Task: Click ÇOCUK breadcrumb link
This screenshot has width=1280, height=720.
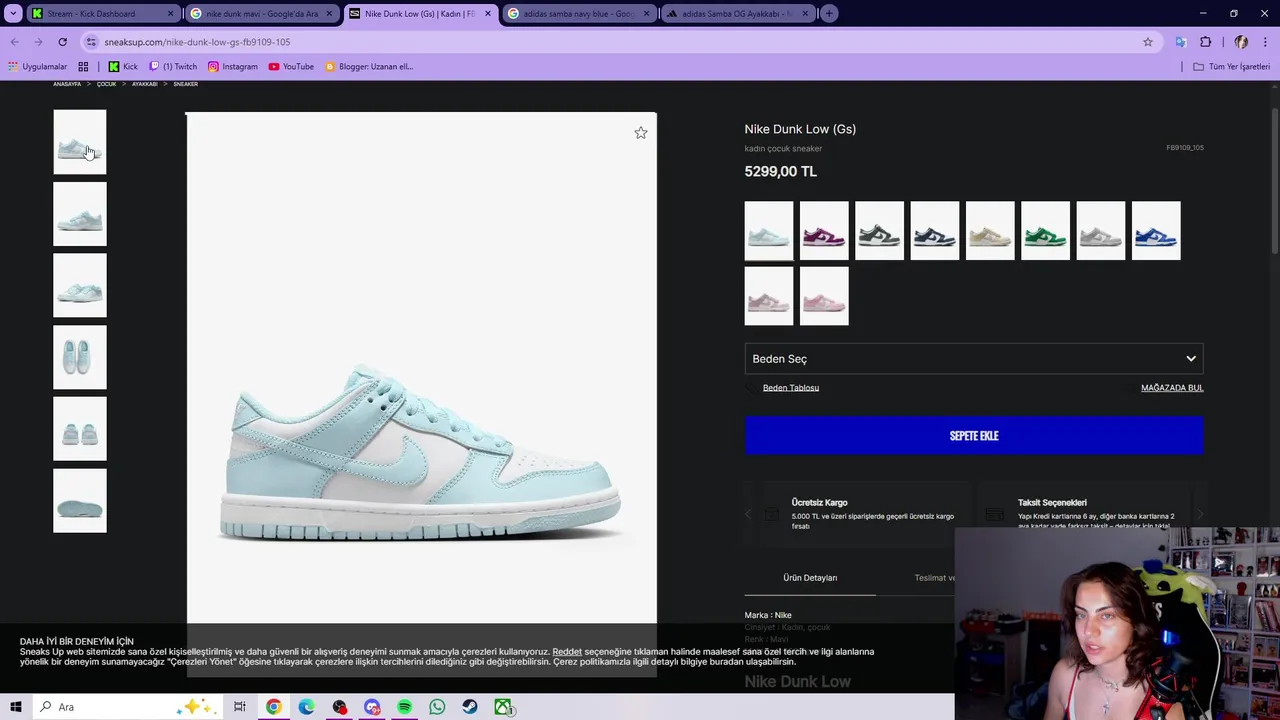Action: point(106,84)
